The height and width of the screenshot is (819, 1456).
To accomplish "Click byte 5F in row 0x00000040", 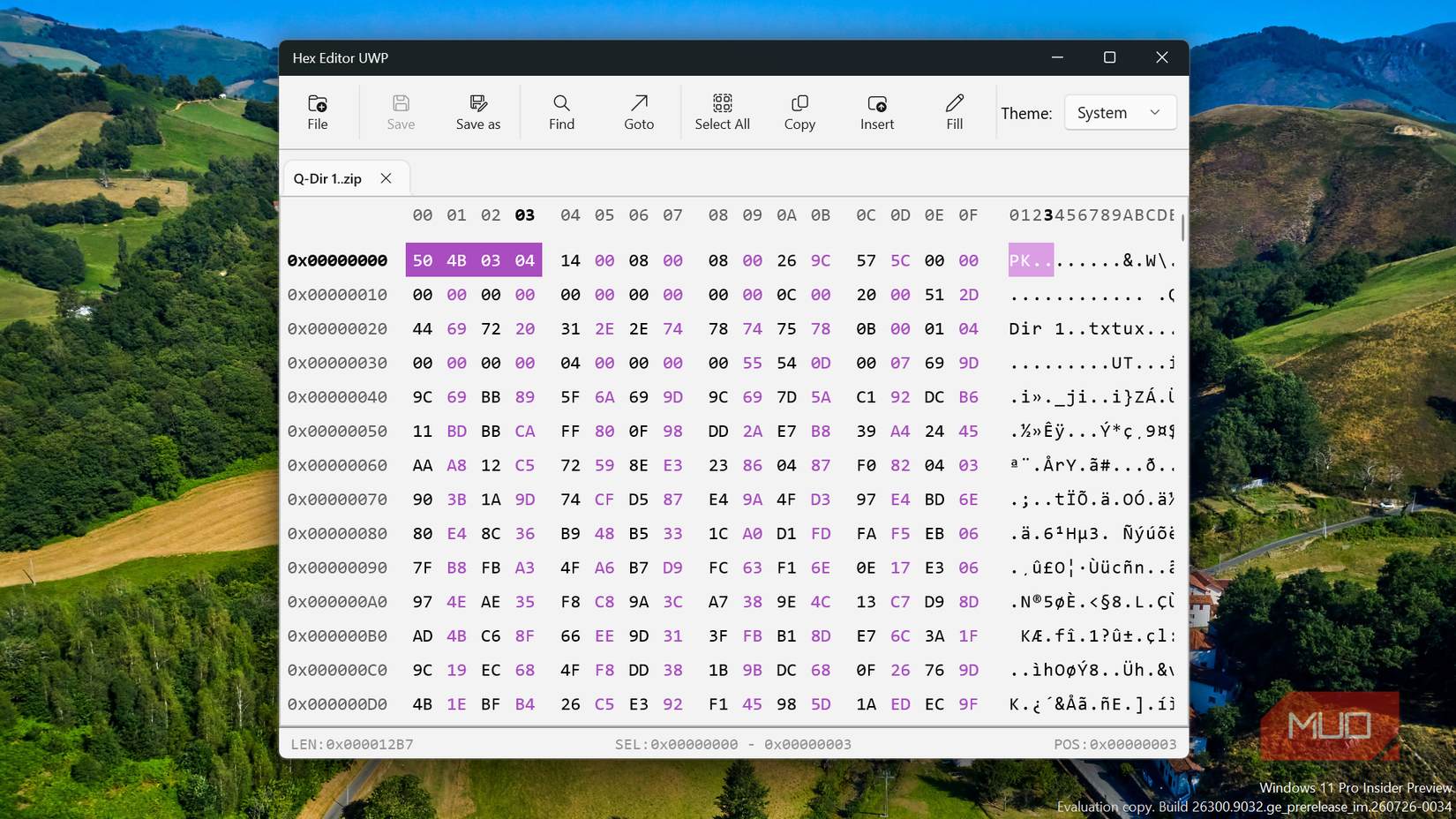I will tap(570, 397).
